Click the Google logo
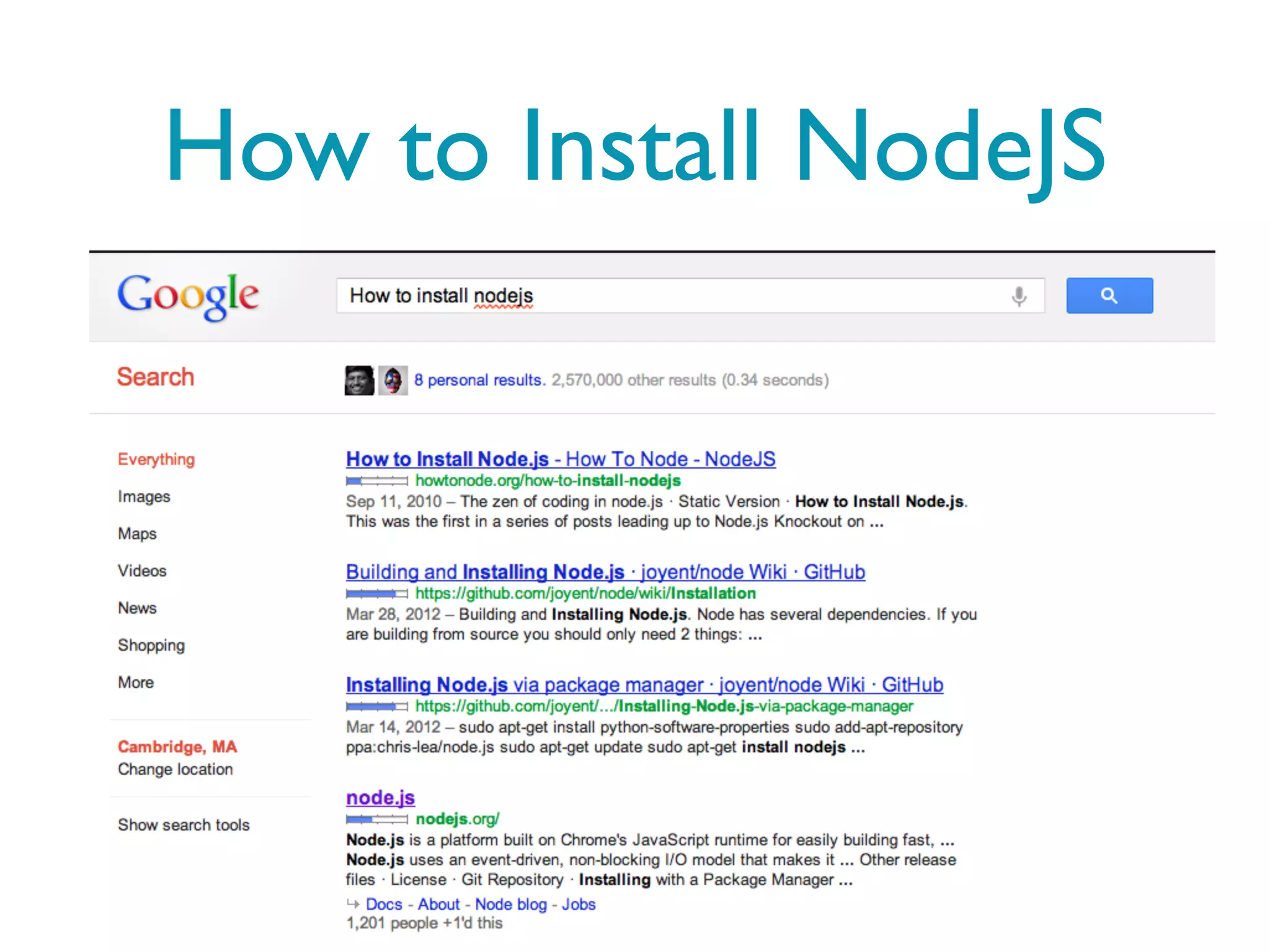The image size is (1270, 952). pos(188,297)
